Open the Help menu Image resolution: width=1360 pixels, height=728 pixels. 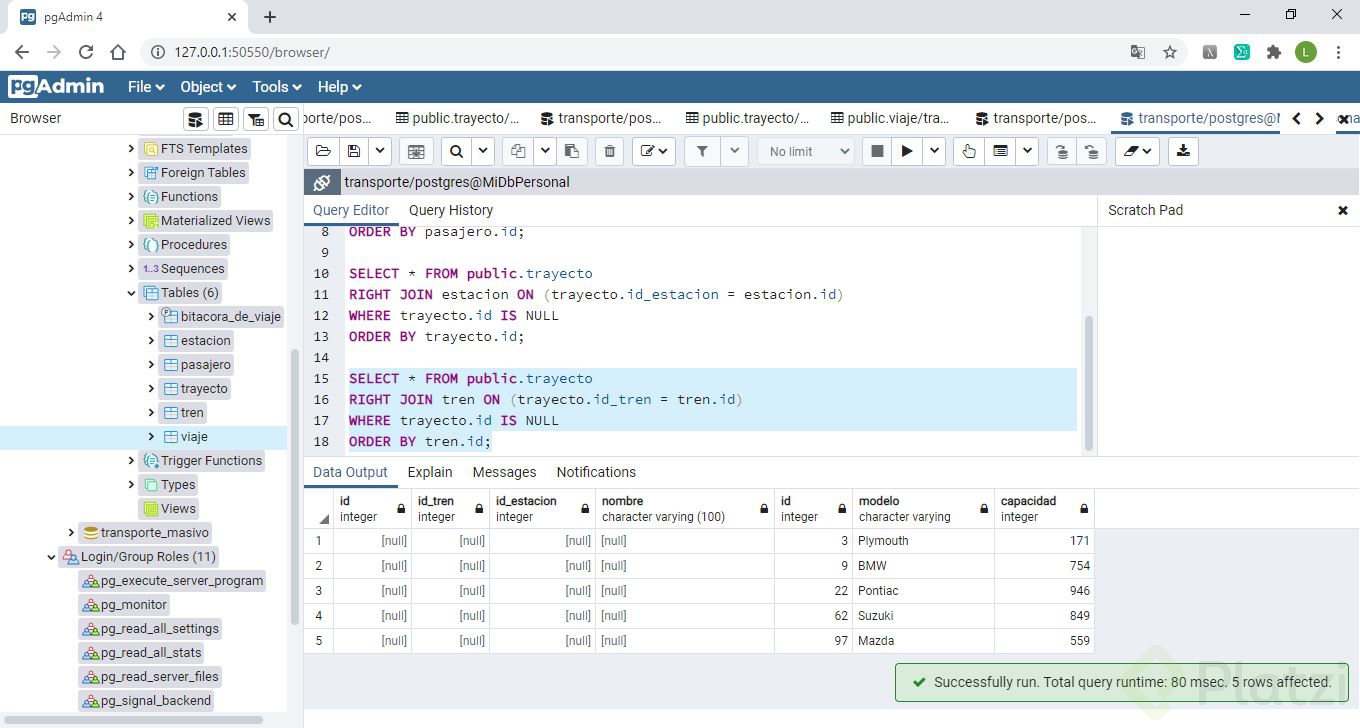[340, 87]
